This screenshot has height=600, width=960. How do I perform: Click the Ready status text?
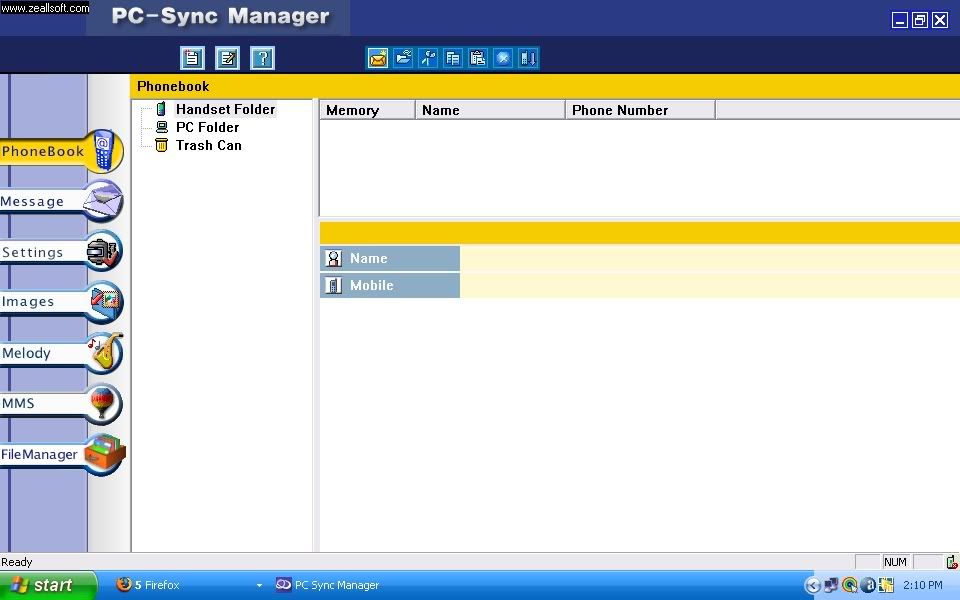(x=17, y=562)
